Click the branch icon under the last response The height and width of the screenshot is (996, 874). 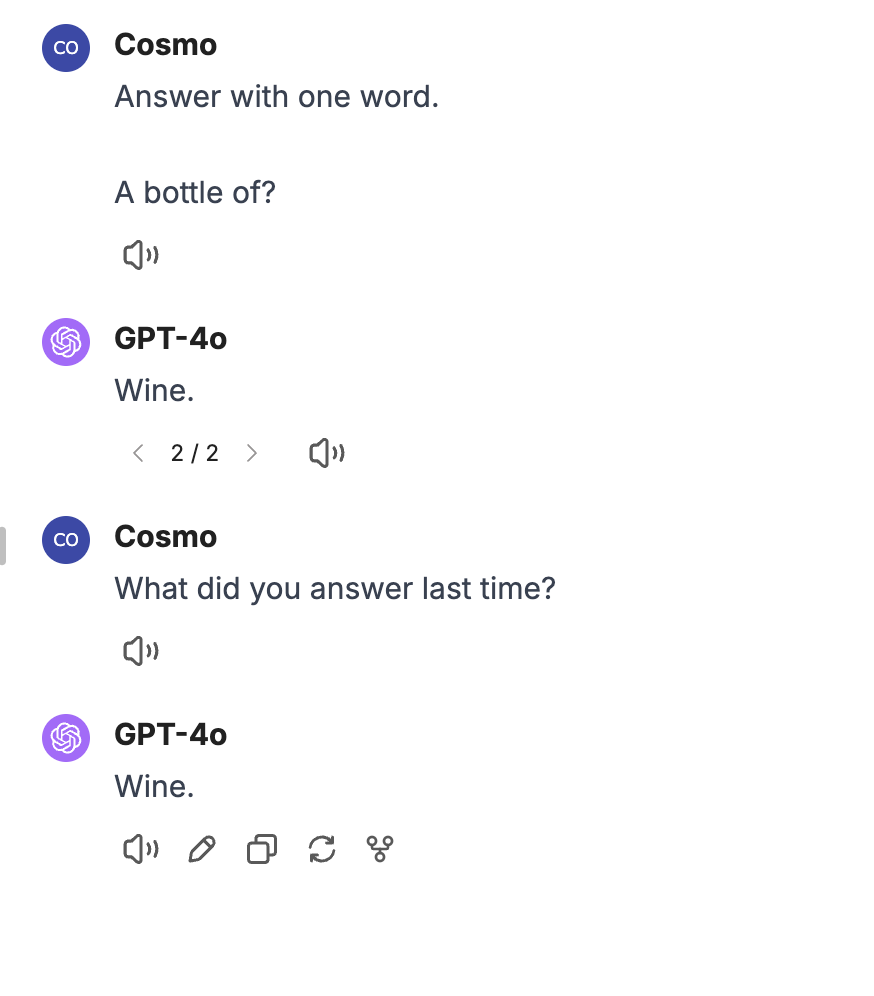380,850
